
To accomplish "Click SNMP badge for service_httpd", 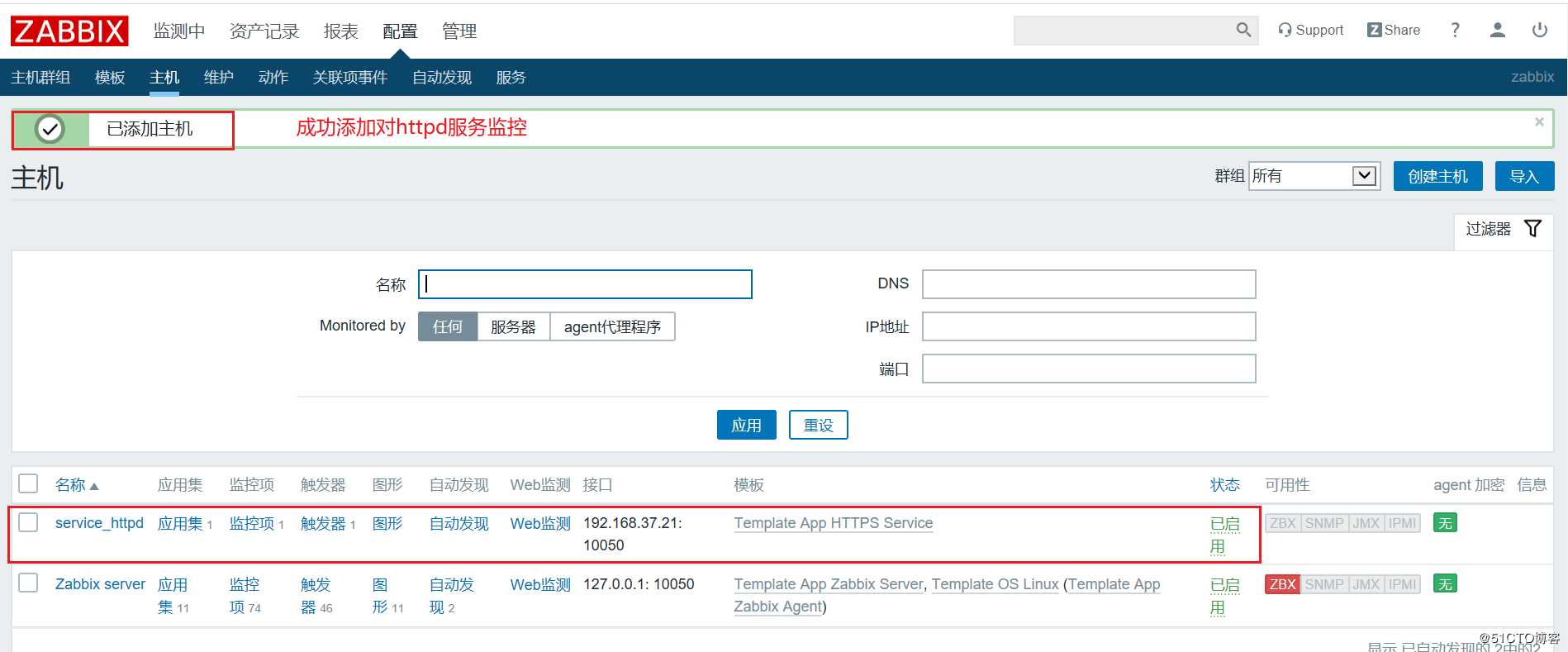I will [x=1324, y=523].
